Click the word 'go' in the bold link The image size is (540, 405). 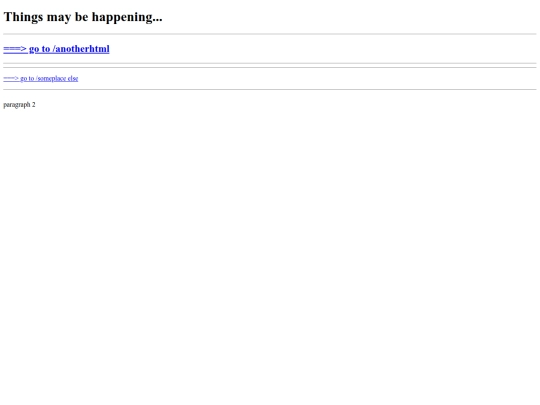(34, 50)
